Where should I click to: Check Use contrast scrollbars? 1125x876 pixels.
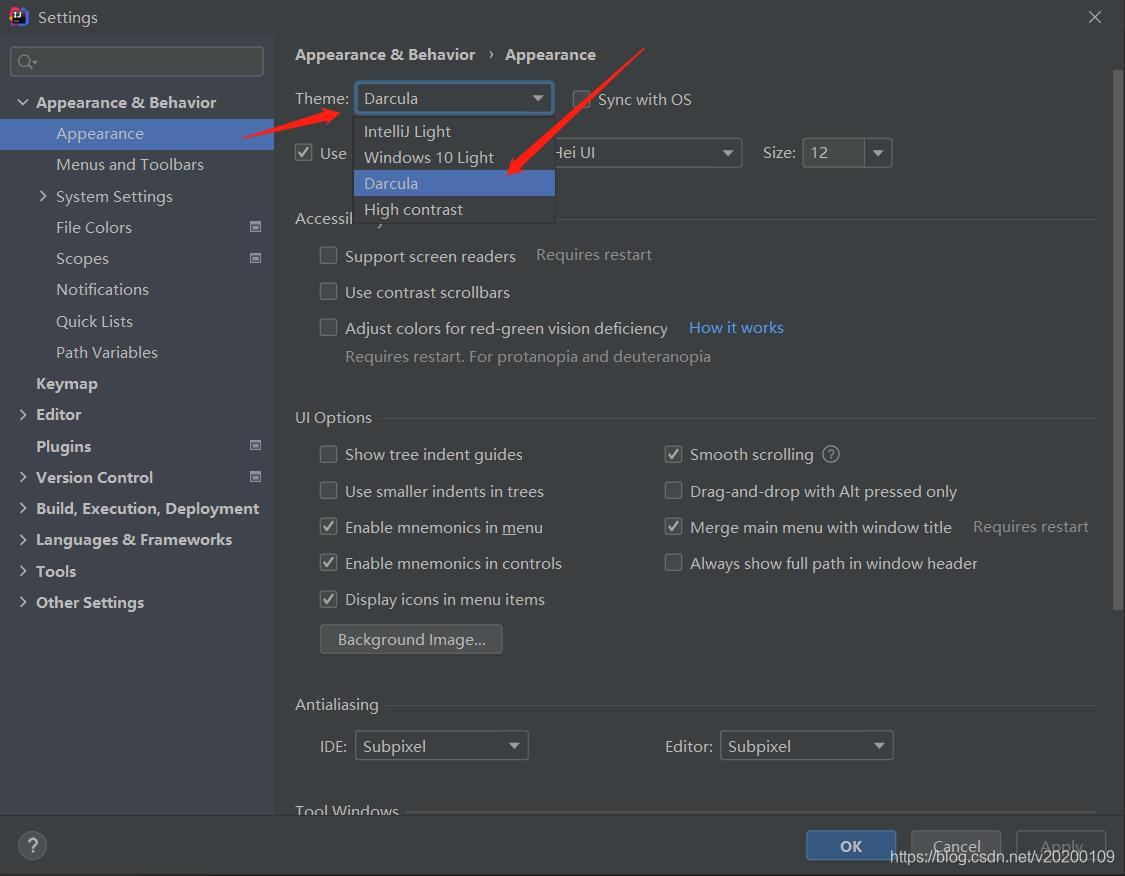click(x=328, y=291)
